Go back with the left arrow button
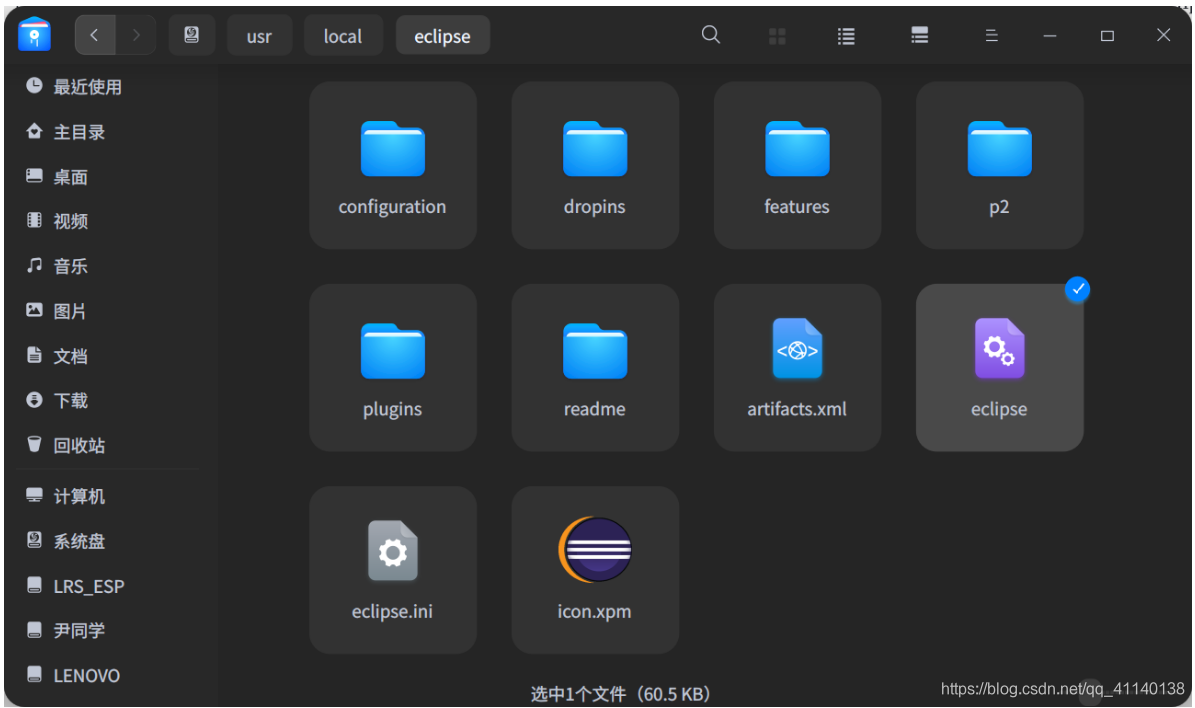The height and width of the screenshot is (708, 1195). pyautogui.click(x=95, y=35)
